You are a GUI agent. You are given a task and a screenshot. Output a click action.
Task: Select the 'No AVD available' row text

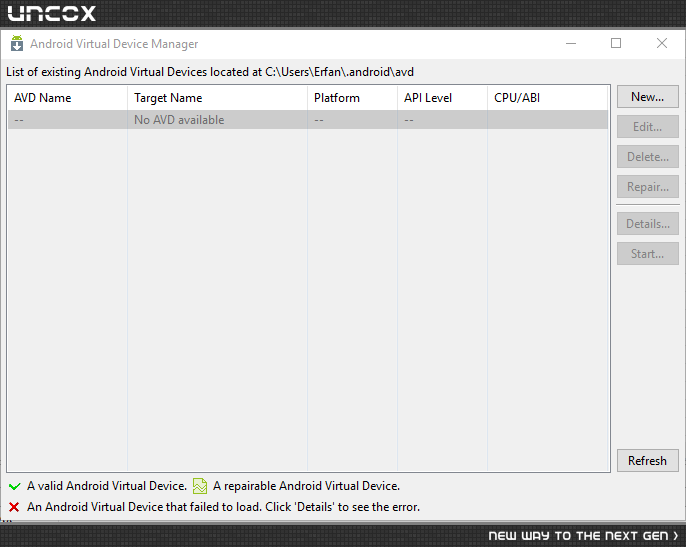pos(179,120)
